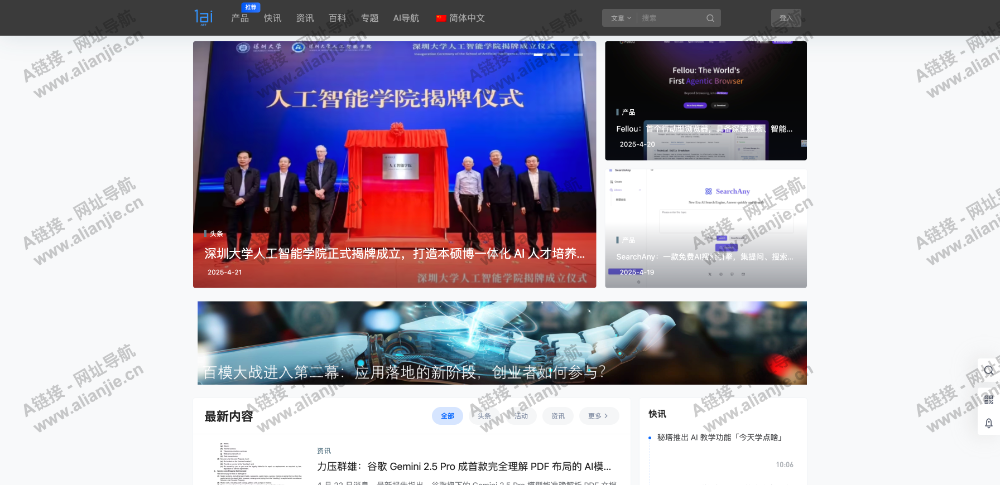
Task: Open the 简体中文 language selector
Action: pos(467,19)
